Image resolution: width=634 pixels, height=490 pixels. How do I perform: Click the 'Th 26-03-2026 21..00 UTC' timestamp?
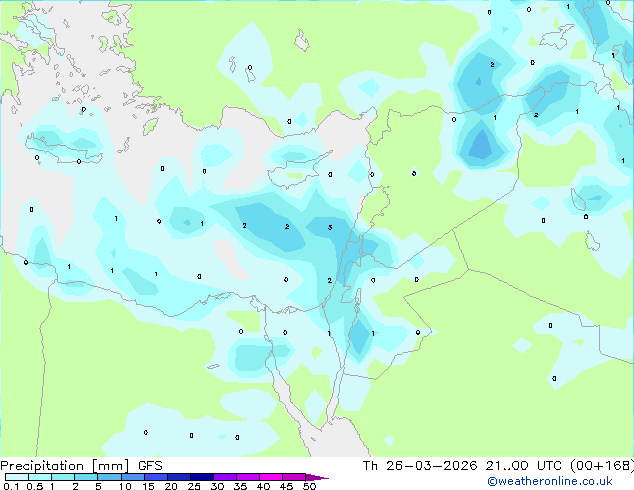tap(464, 466)
